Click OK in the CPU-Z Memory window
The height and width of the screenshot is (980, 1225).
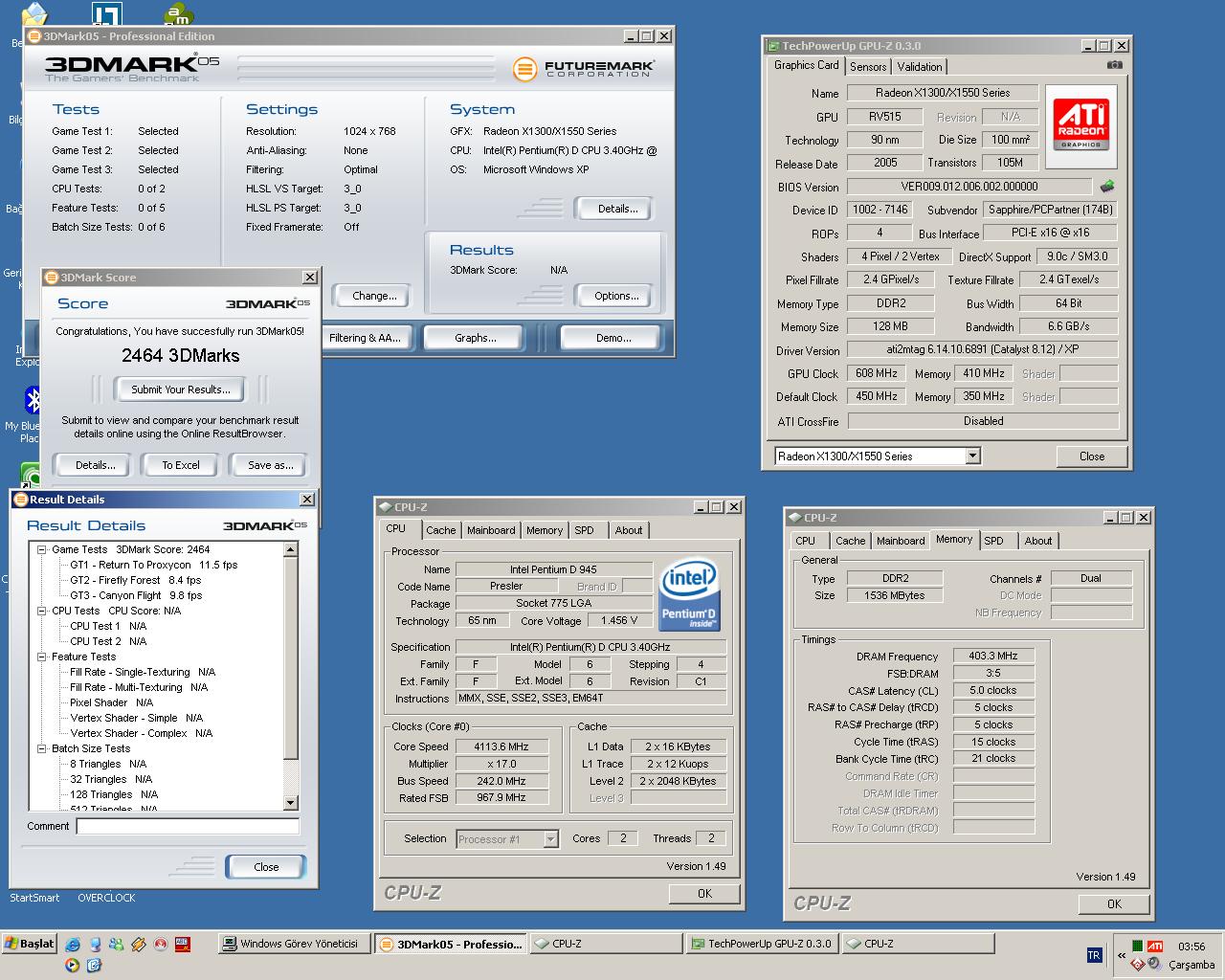1114,903
